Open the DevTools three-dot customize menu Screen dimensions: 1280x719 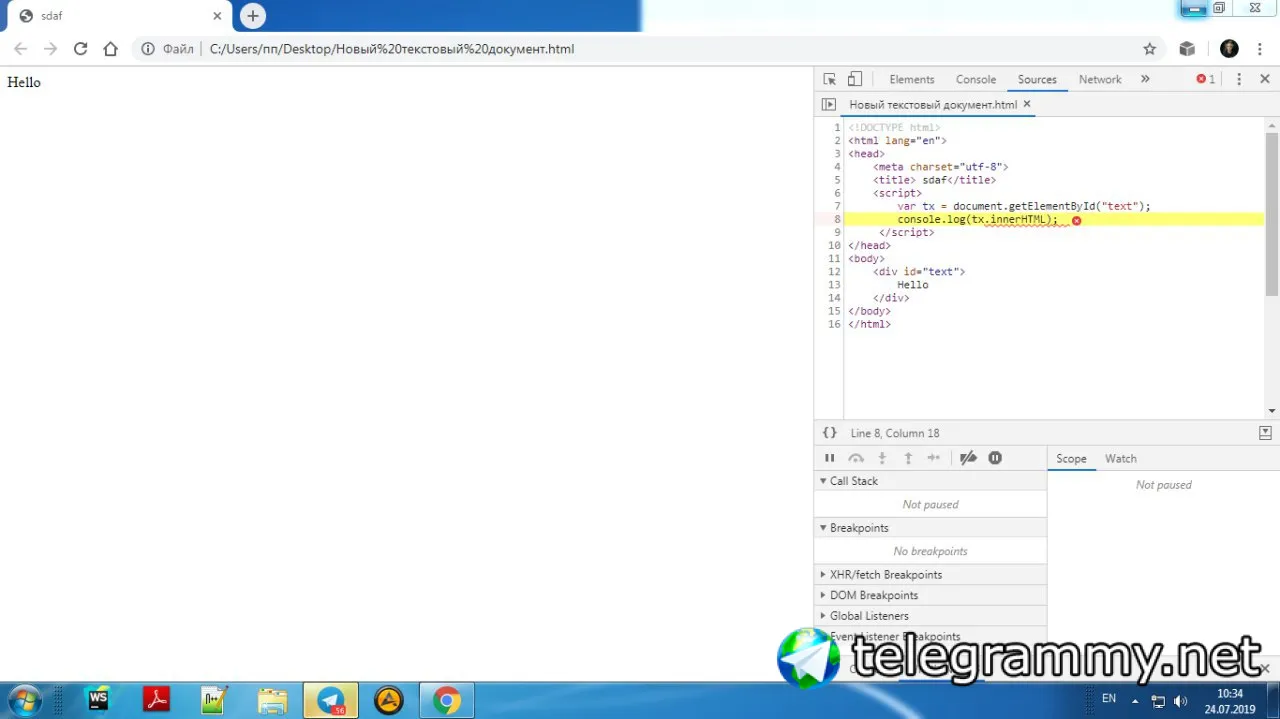(x=1239, y=79)
